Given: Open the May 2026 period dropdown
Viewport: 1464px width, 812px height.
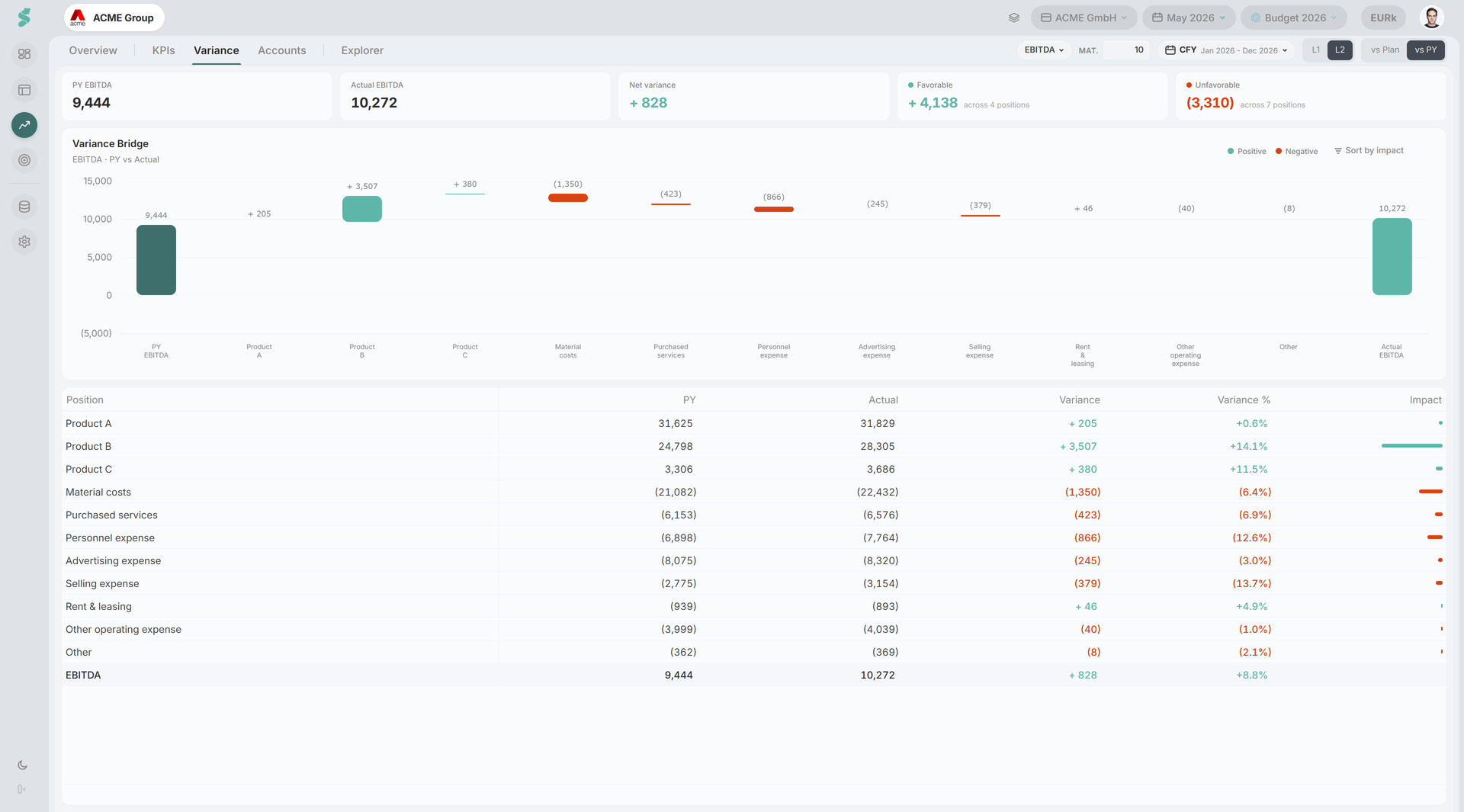Looking at the screenshot, I should (x=1189, y=18).
